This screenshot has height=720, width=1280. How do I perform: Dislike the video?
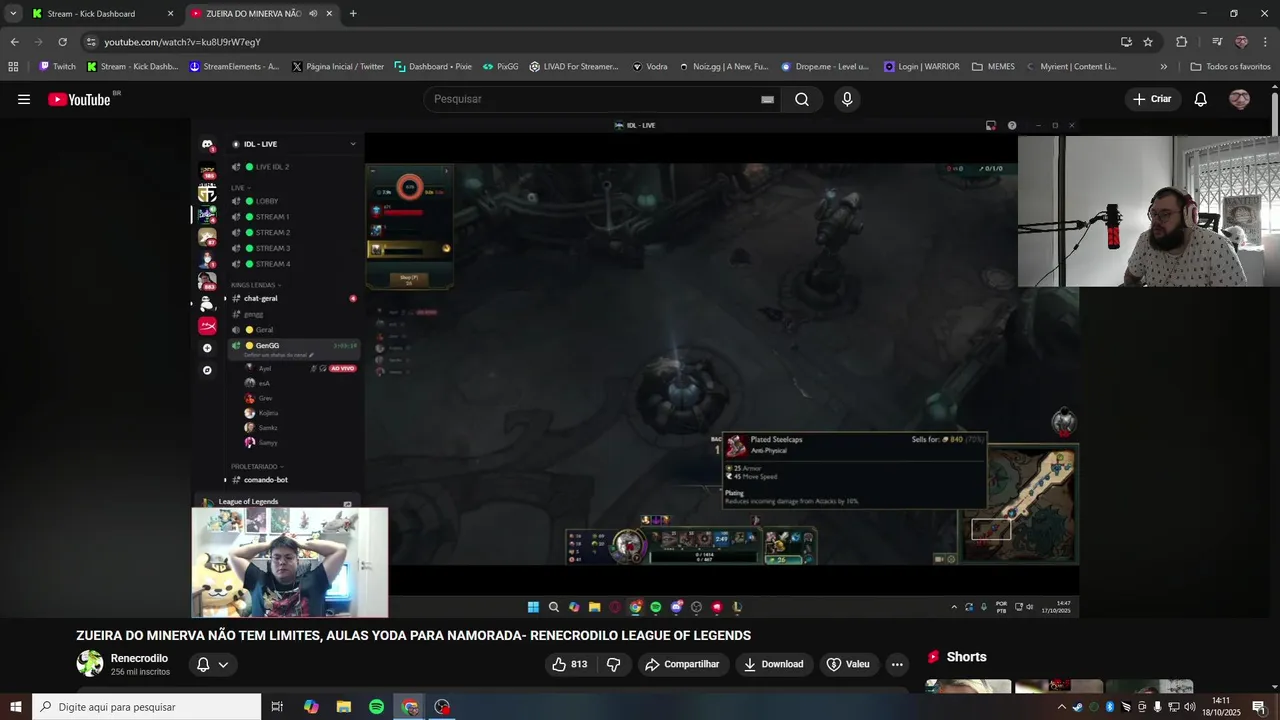coord(614,664)
